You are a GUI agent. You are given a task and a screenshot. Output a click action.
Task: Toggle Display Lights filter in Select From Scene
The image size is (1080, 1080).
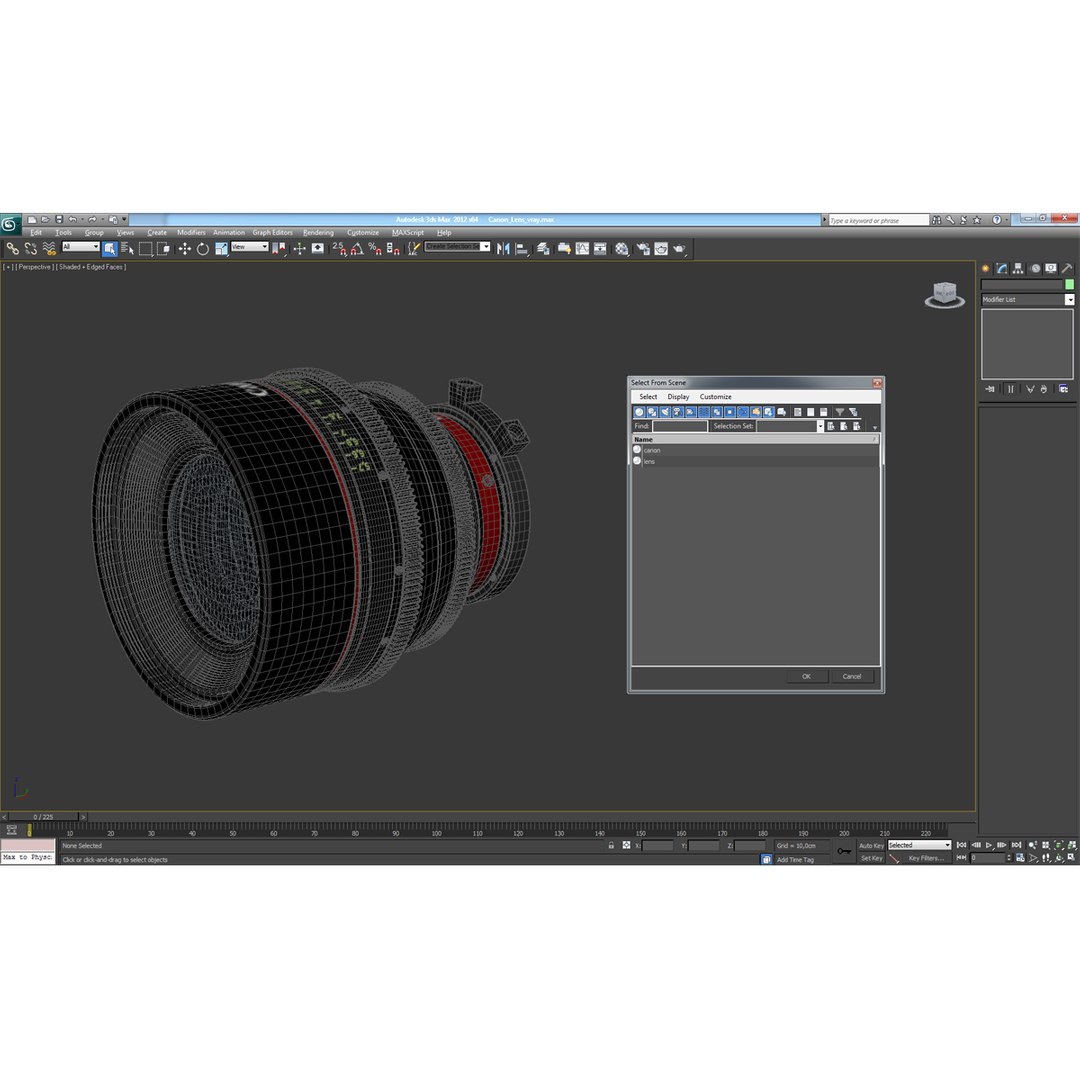point(665,412)
